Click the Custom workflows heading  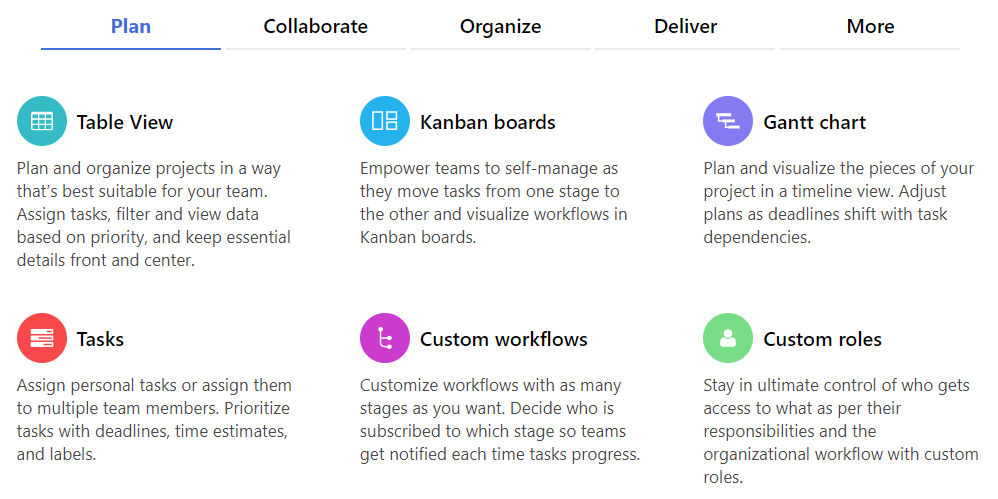pos(503,339)
